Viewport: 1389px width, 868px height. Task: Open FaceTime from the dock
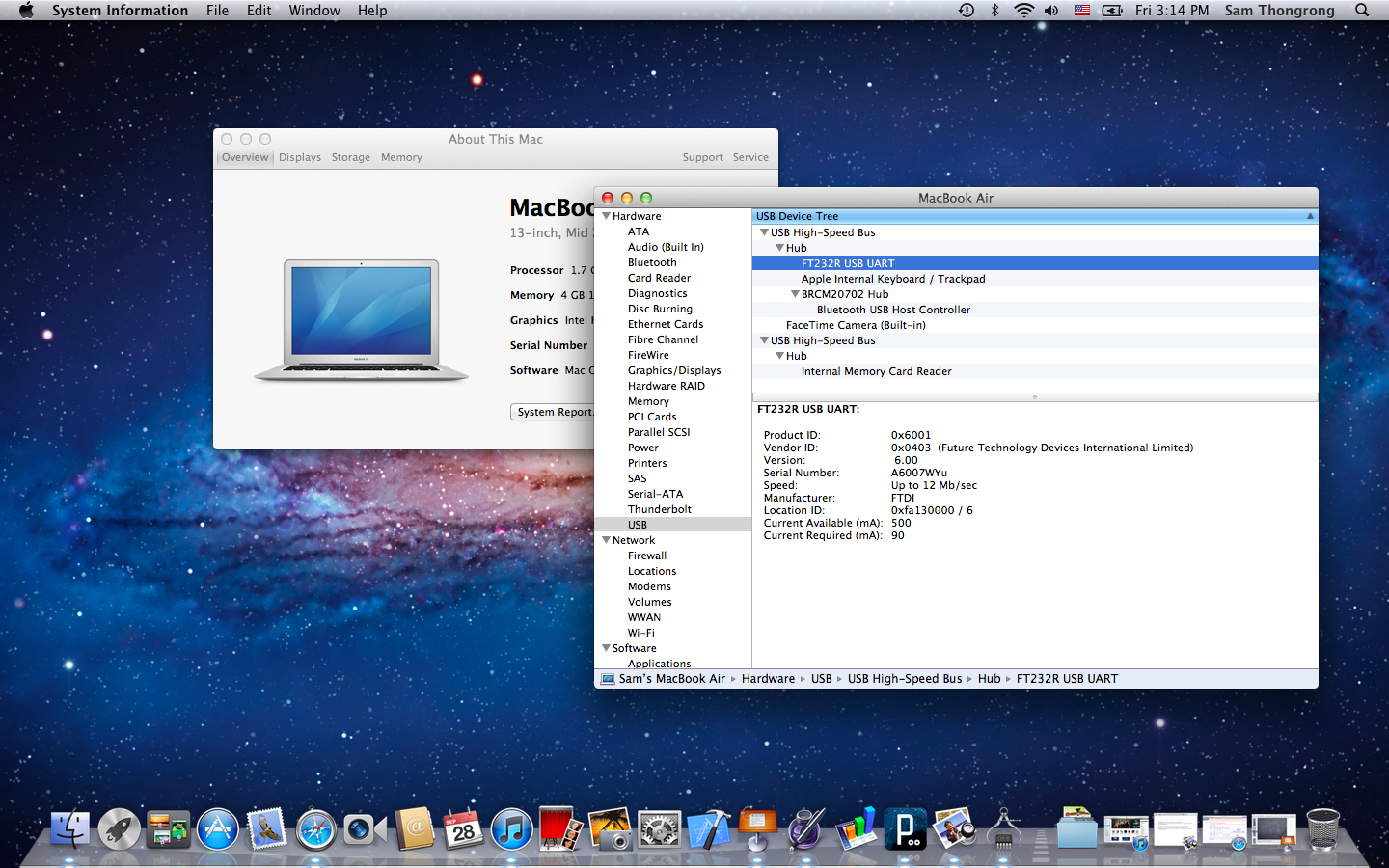click(365, 829)
